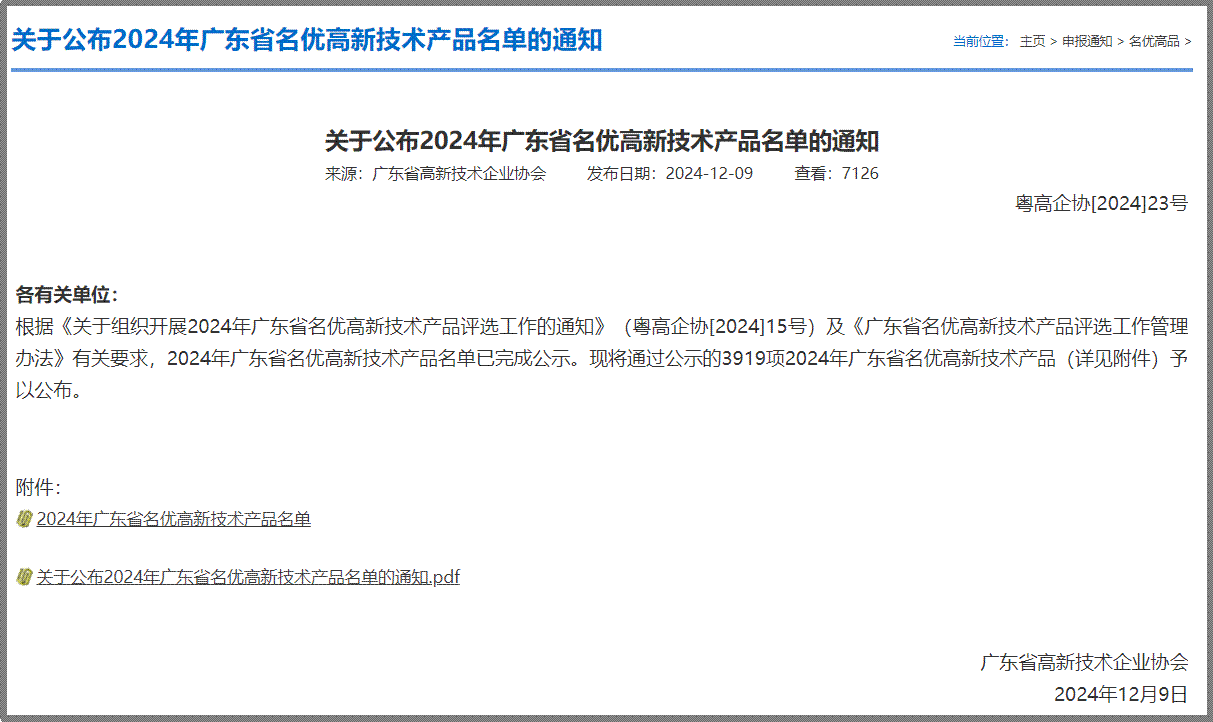Image resolution: width=1213 pixels, height=722 pixels.
Task: Click the blue page header title
Action: [x=307, y=40]
